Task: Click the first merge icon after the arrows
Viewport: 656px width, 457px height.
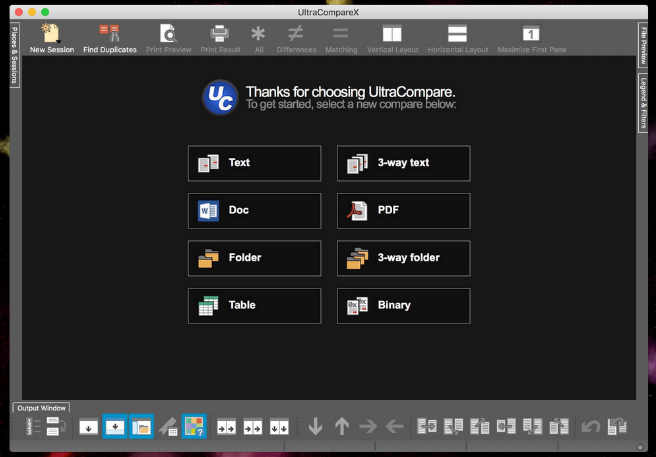Action: pyautogui.click(x=427, y=426)
